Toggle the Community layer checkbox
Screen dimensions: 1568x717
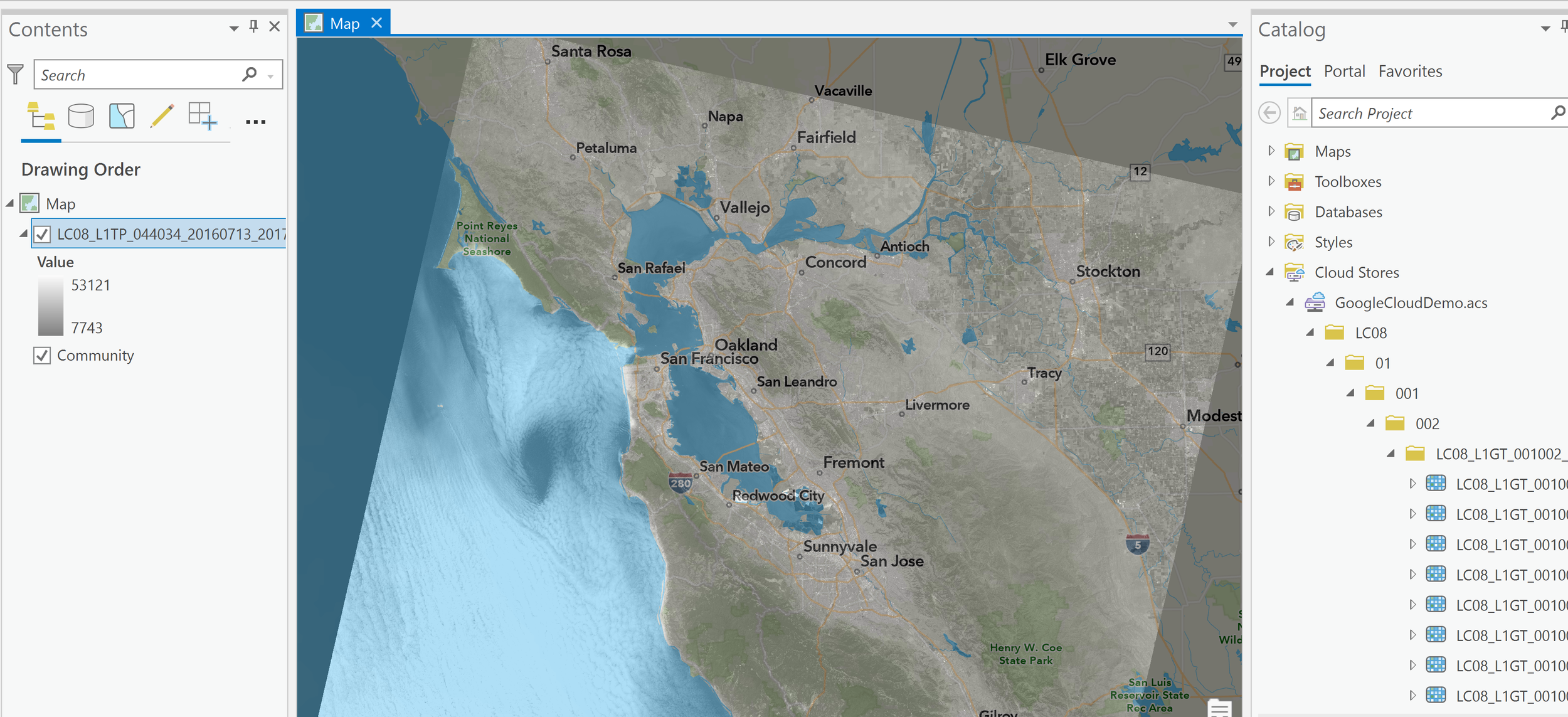[x=42, y=356]
